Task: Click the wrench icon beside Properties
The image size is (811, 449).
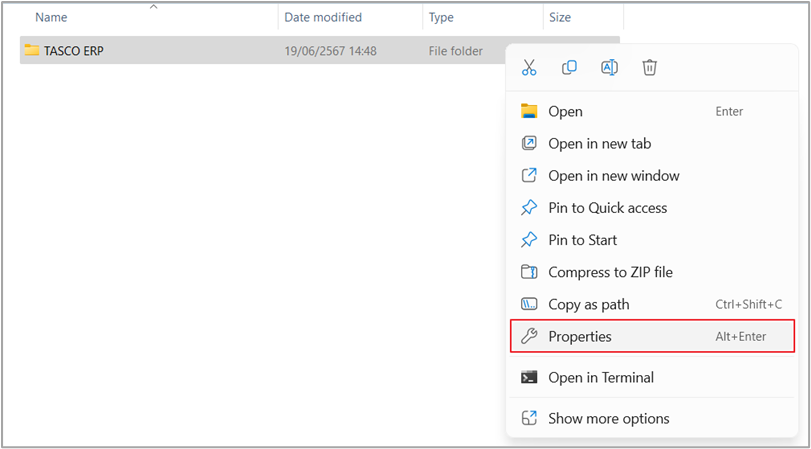Action: 530,336
